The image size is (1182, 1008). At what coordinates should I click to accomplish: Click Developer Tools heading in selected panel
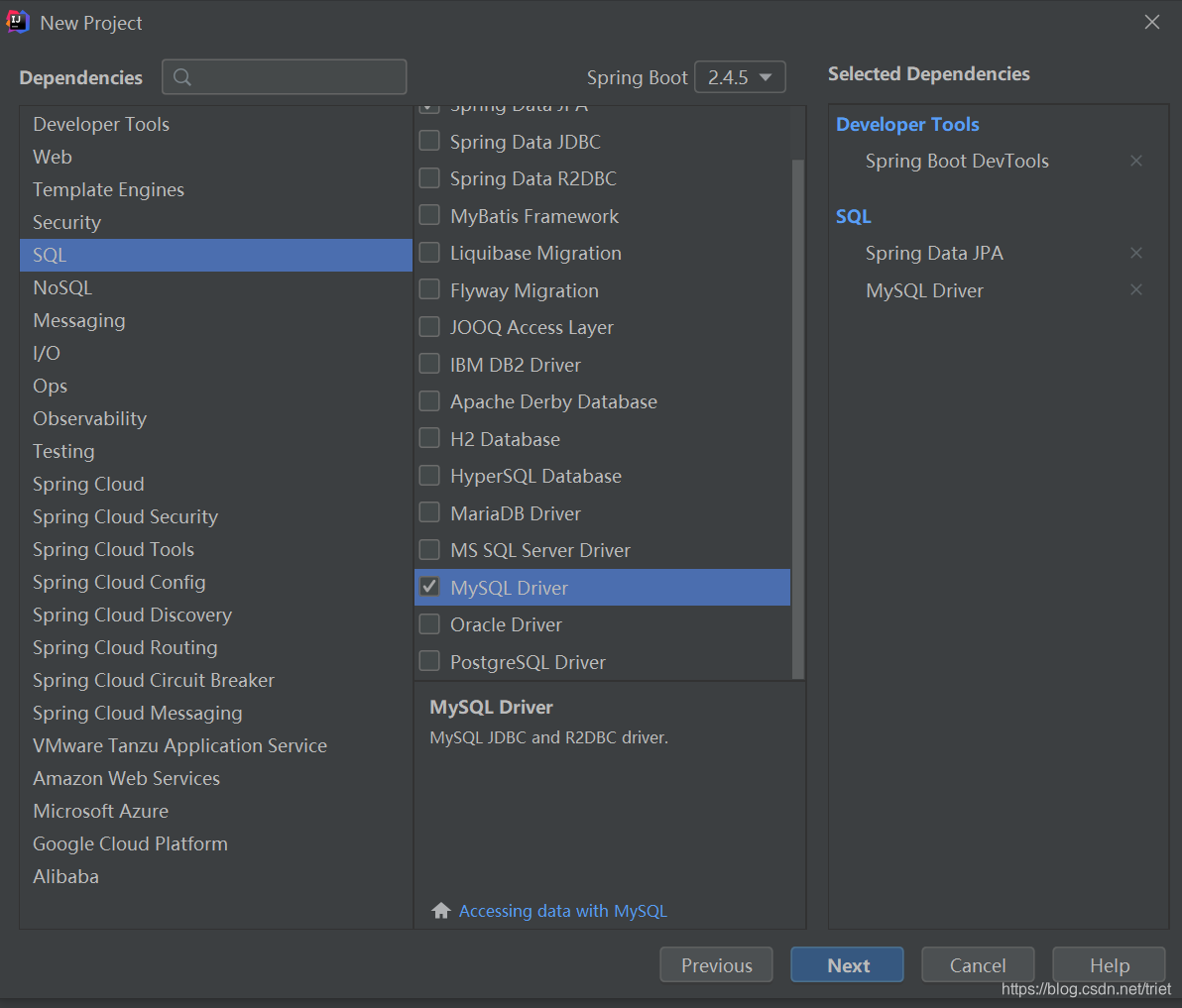click(x=907, y=124)
